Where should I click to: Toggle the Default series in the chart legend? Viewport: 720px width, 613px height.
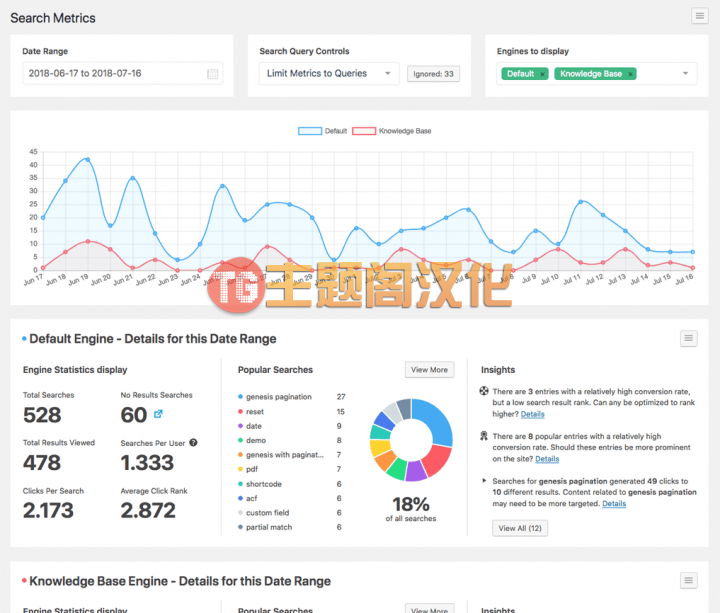point(322,131)
